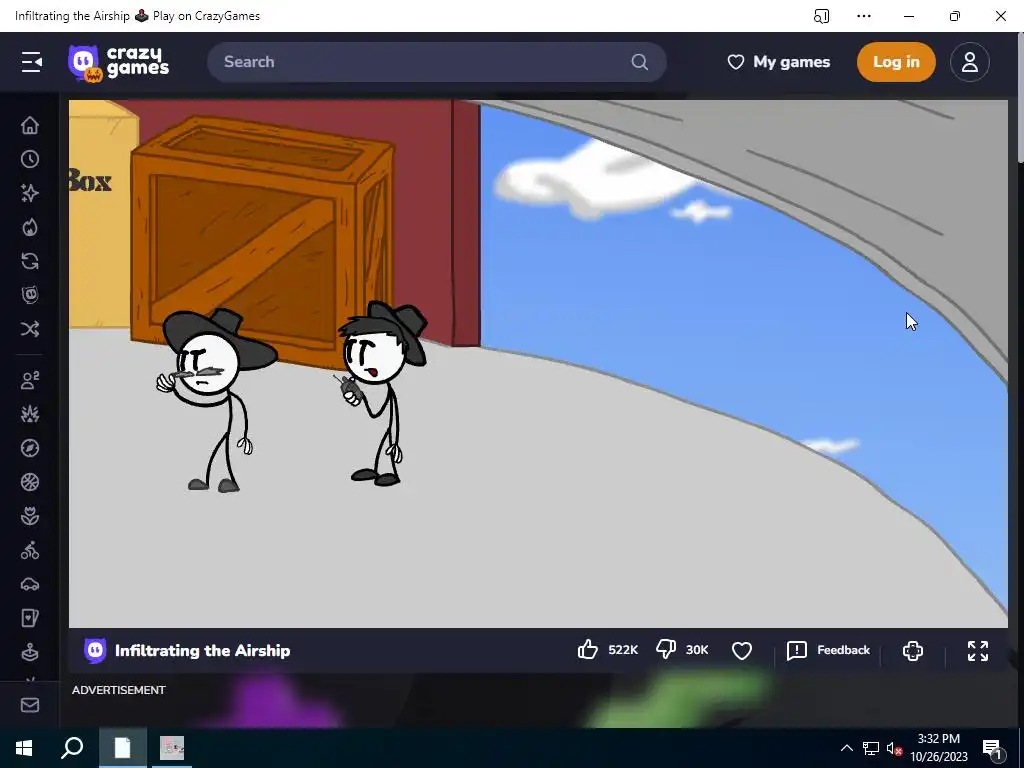
Task: Open Basketball games icon
Action: point(30,482)
